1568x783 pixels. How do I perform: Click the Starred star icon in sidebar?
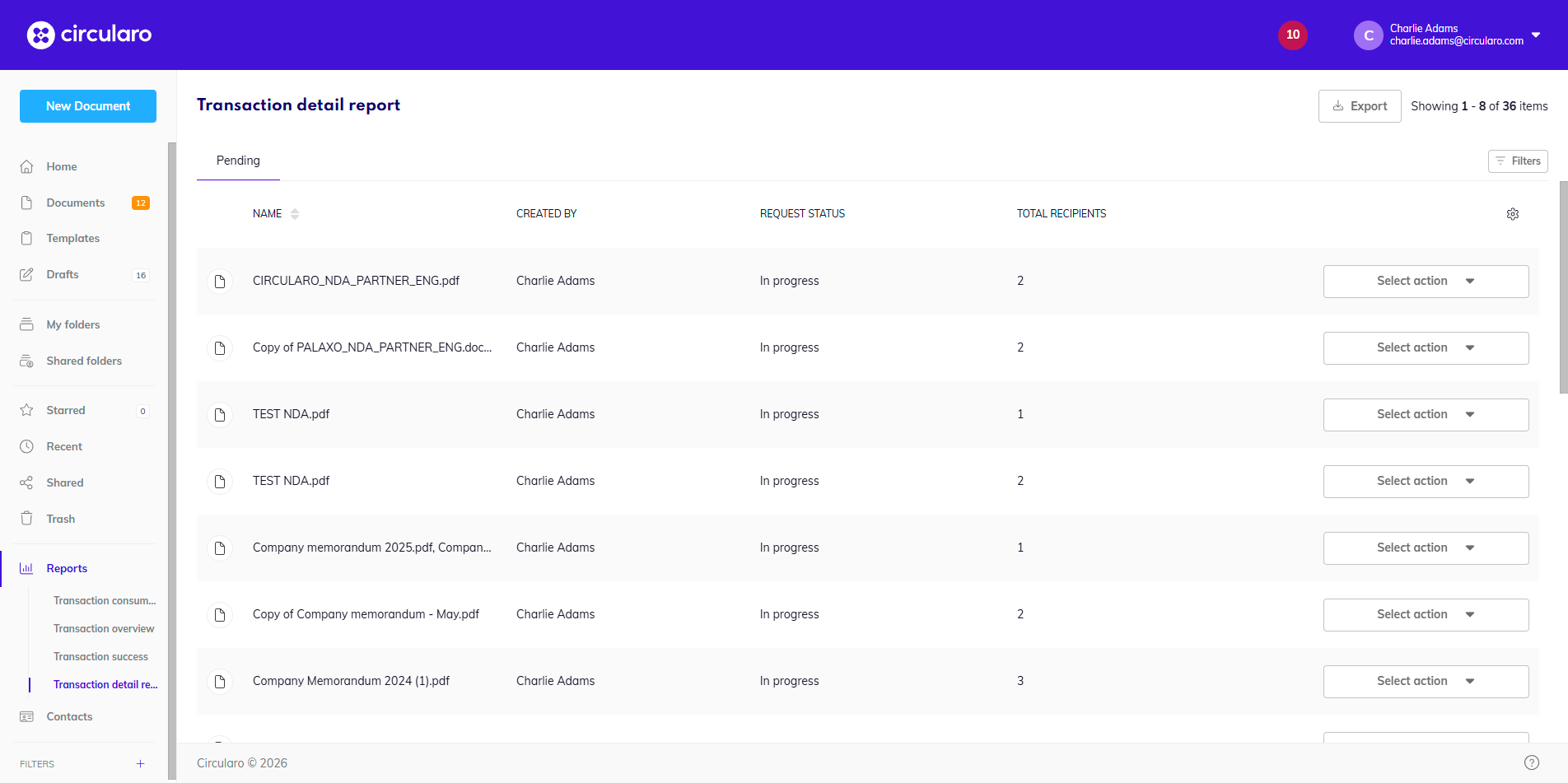pyautogui.click(x=26, y=410)
